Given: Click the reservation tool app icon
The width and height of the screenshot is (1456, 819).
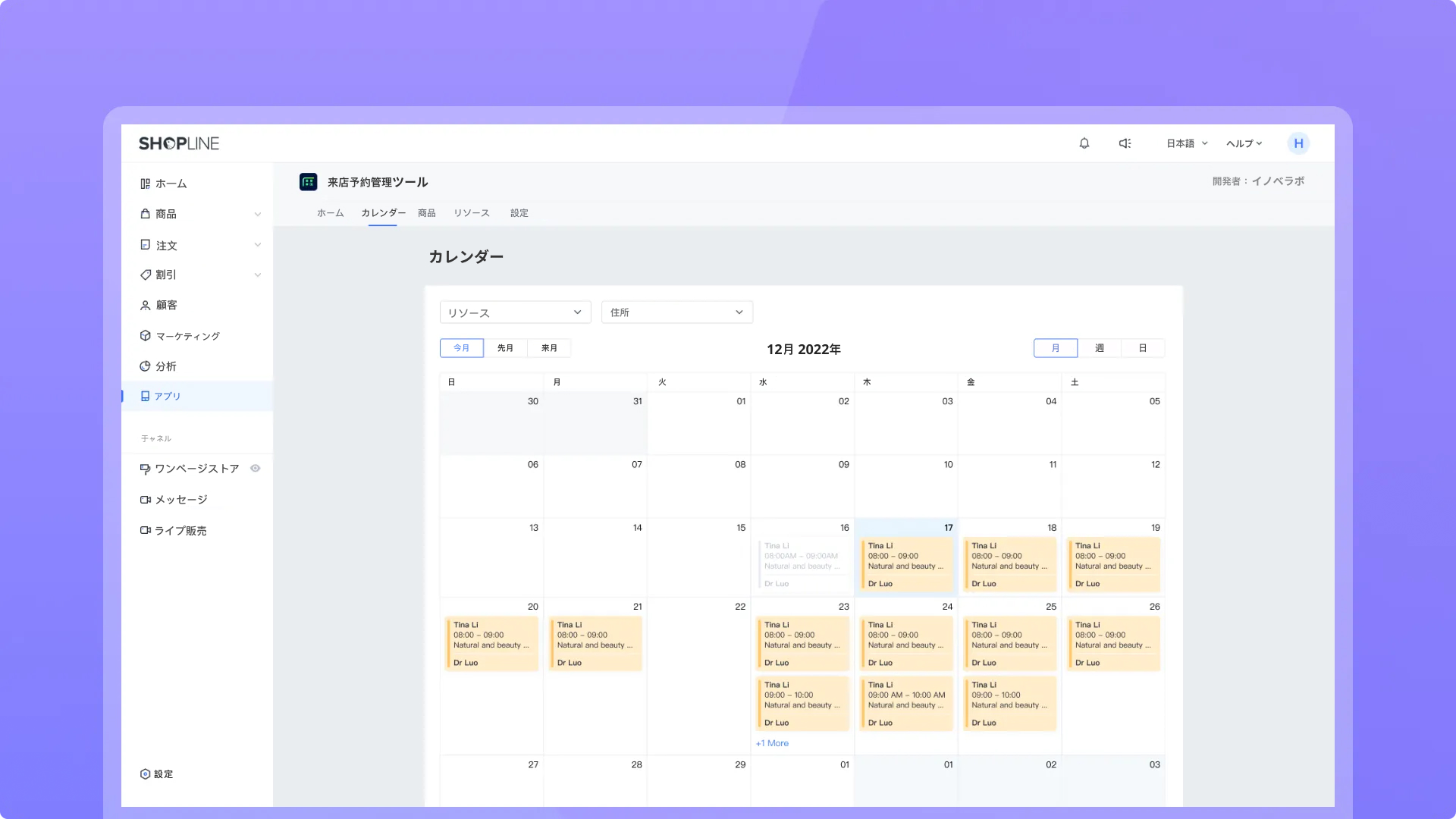Looking at the screenshot, I should click(308, 182).
